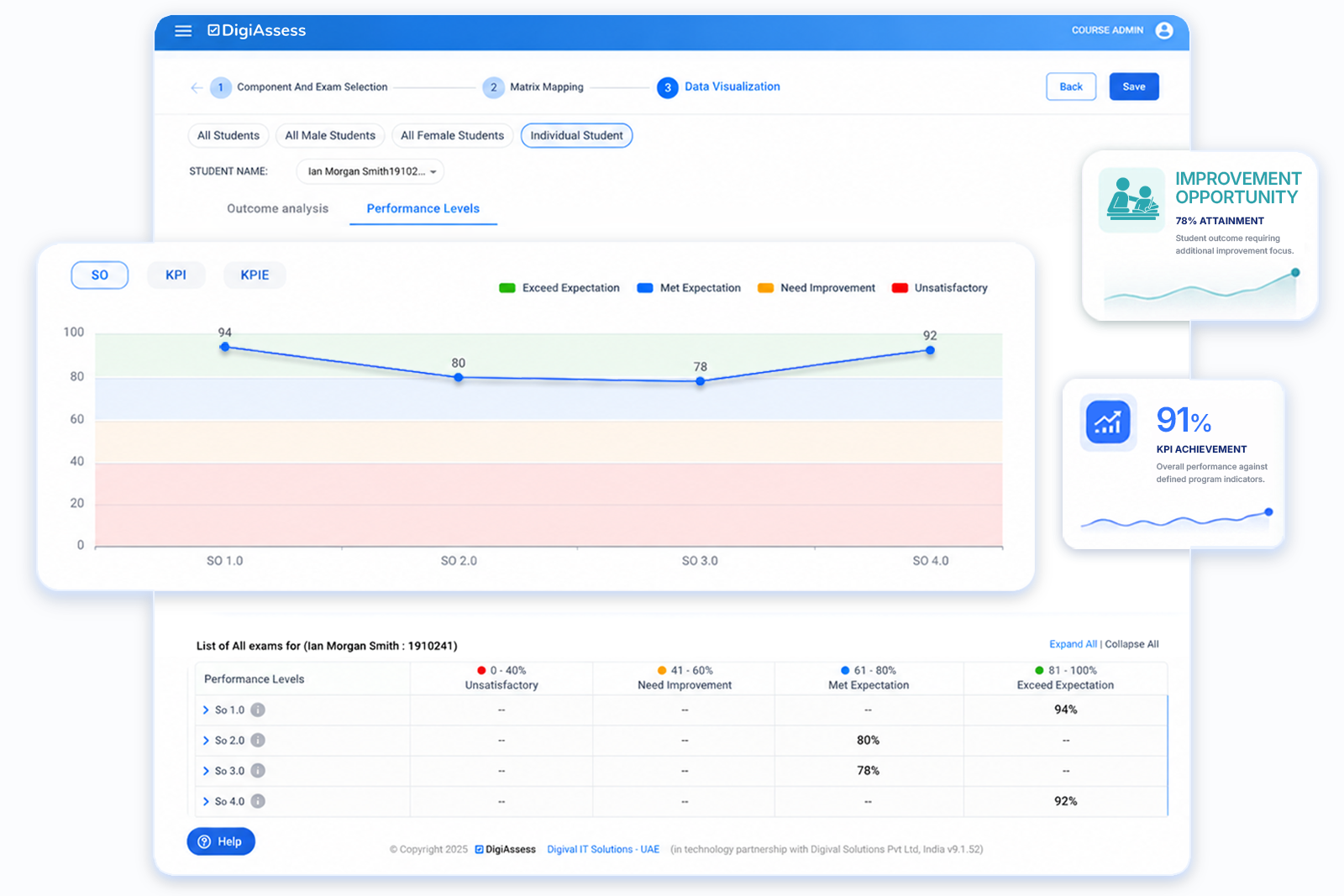Click the 81 - 100% Exceed Expectation header
The height and width of the screenshot is (896, 1344).
point(1066,678)
